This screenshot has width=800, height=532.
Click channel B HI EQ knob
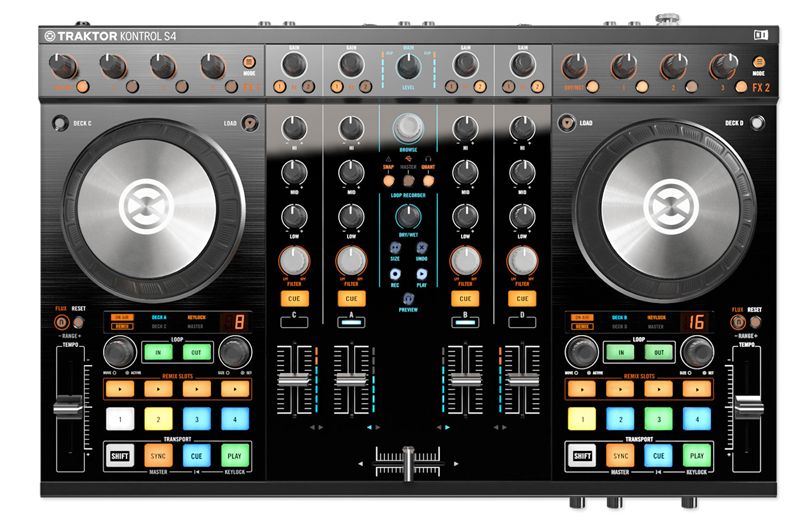click(x=465, y=128)
